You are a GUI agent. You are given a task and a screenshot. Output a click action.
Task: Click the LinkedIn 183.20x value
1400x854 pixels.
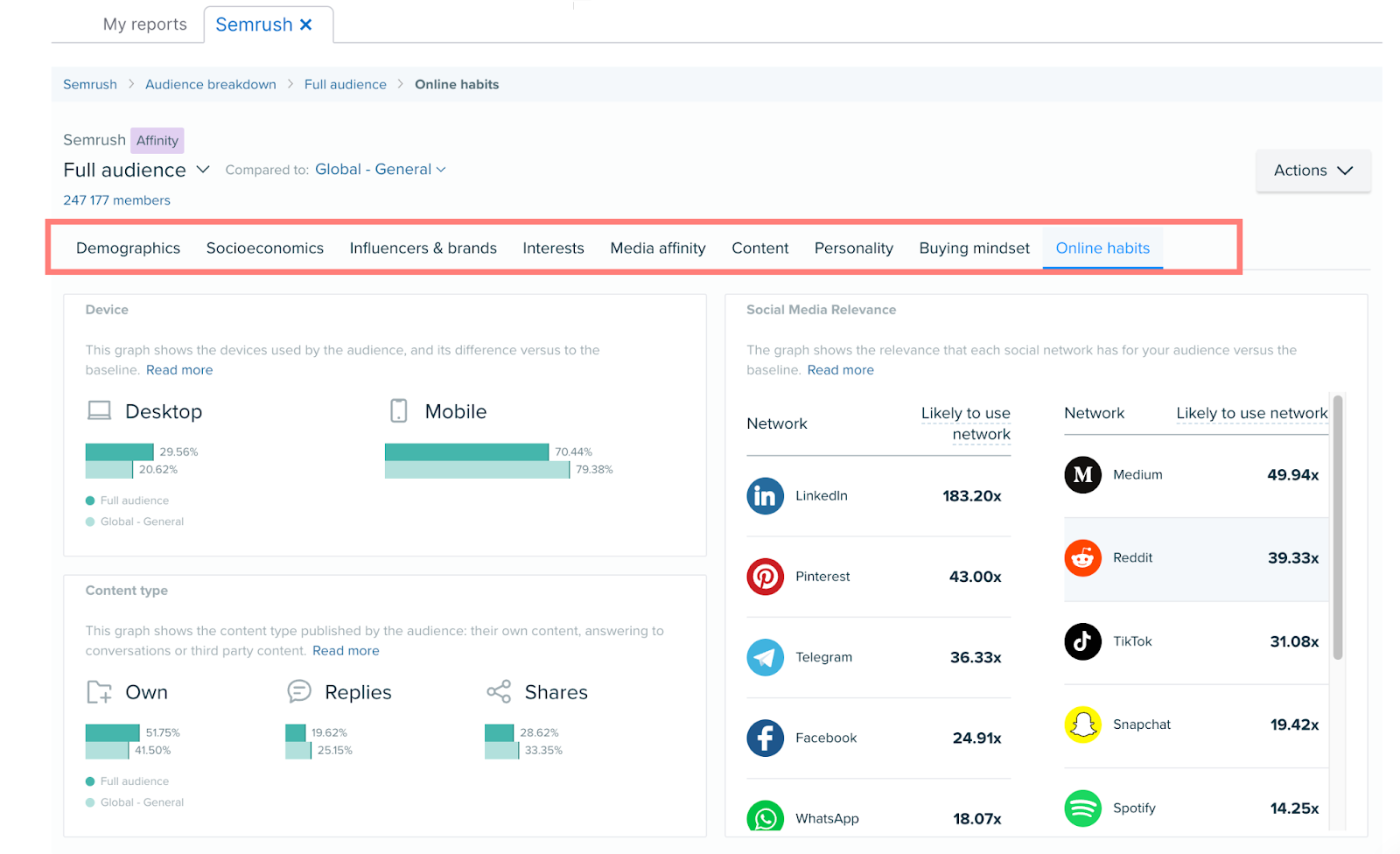click(x=972, y=496)
